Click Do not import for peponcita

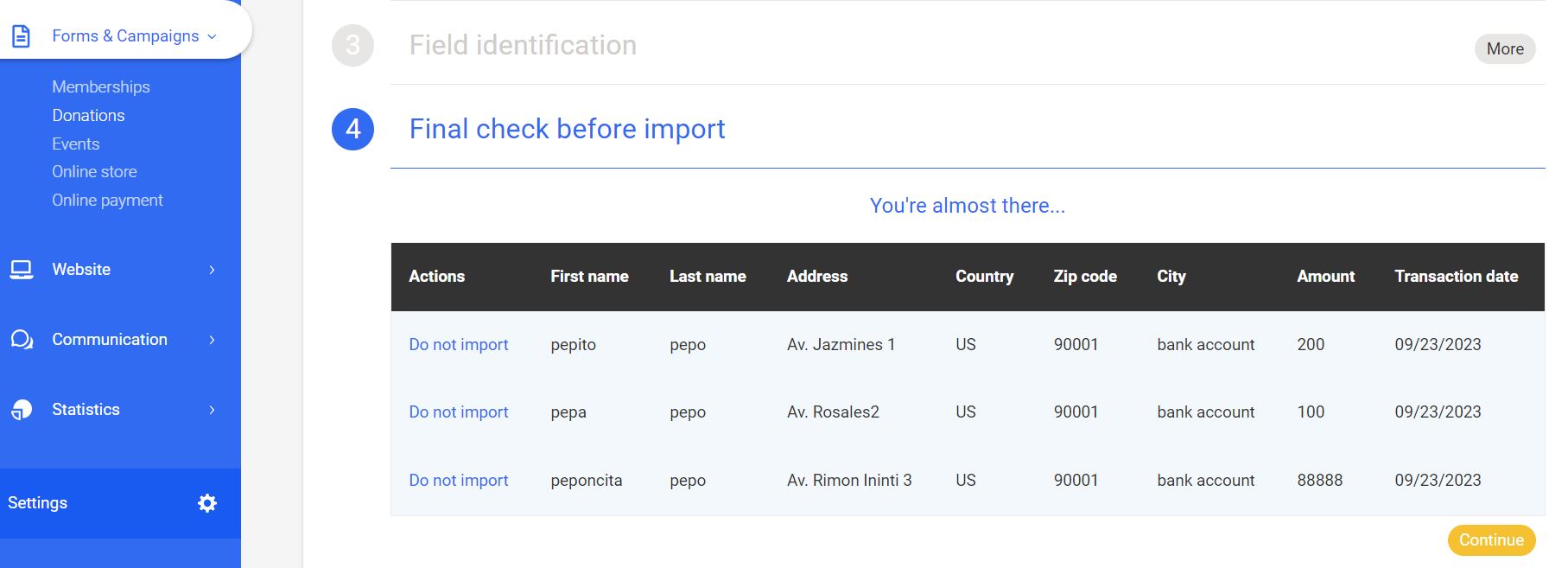[459, 480]
